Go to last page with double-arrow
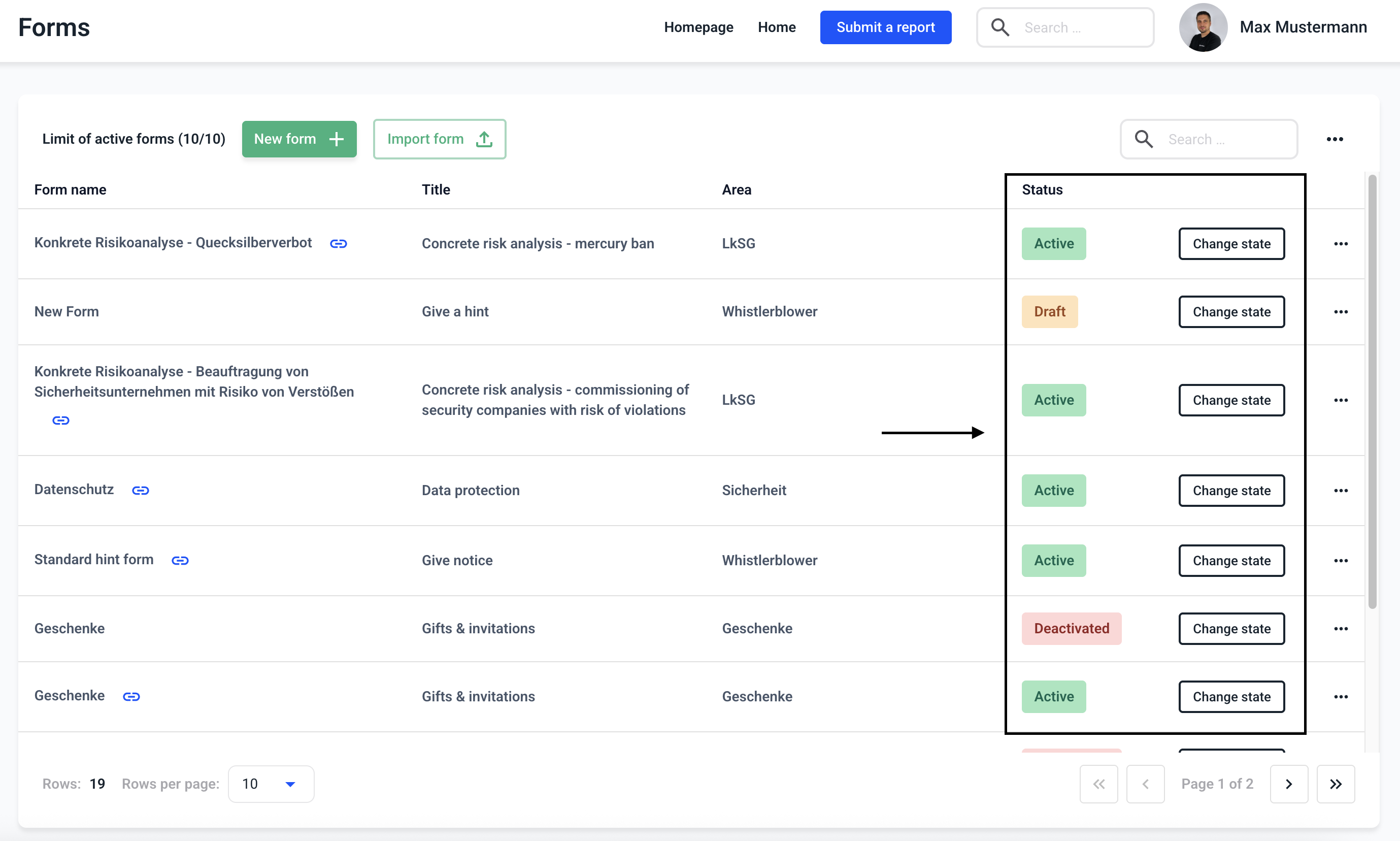 [x=1336, y=784]
